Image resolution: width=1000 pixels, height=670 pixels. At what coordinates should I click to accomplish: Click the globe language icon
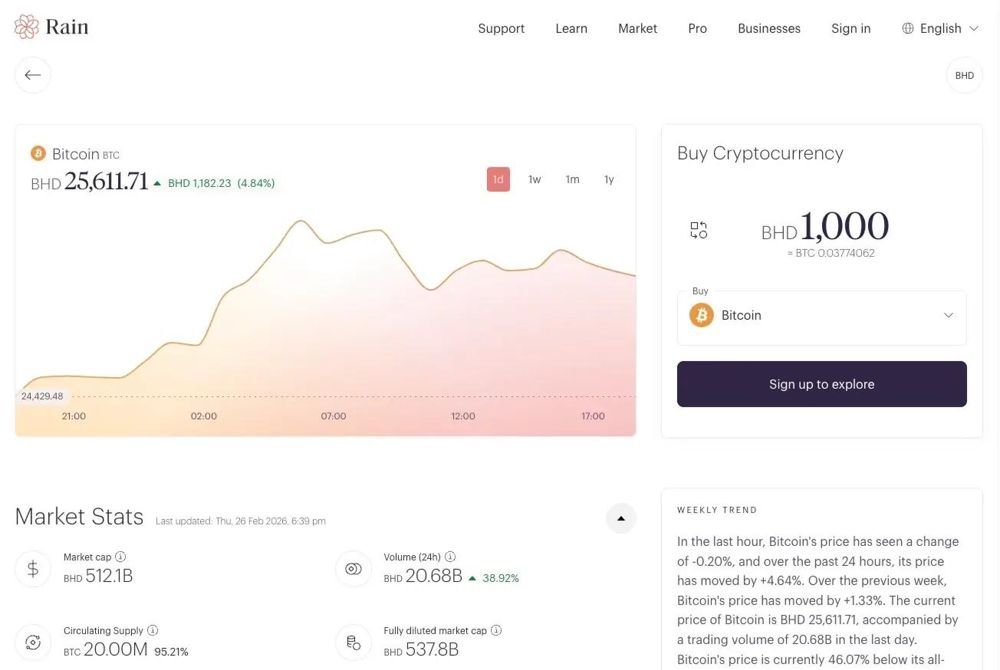tap(908, 28)
